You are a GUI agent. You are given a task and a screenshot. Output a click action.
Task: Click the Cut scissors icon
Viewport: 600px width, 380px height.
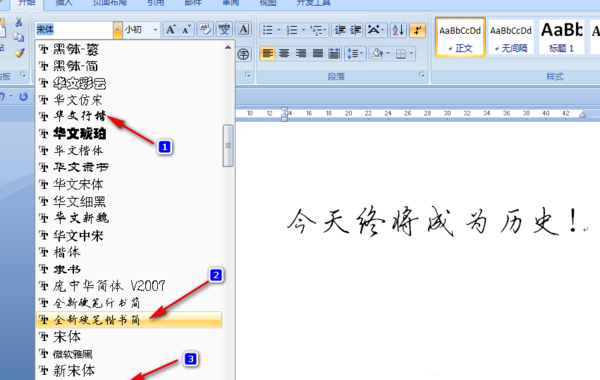18,22
